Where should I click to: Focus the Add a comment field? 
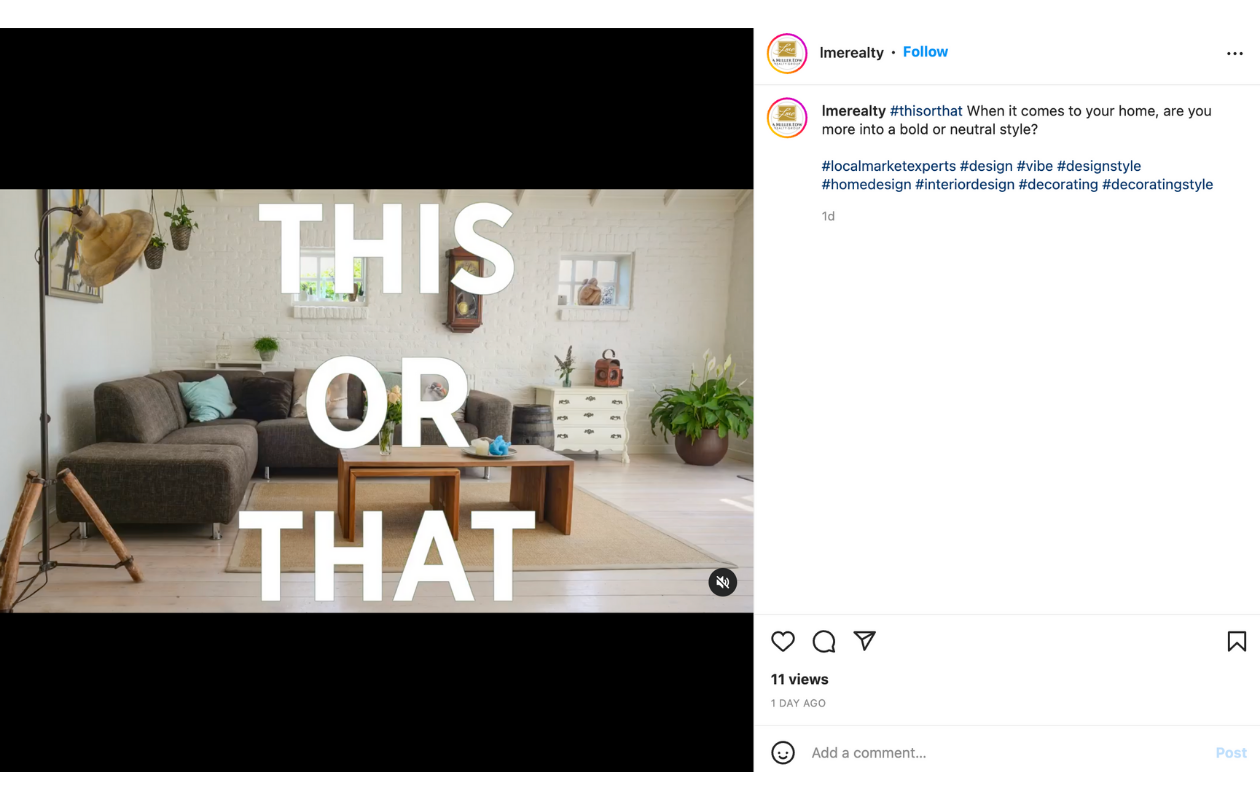point(1005,753)
